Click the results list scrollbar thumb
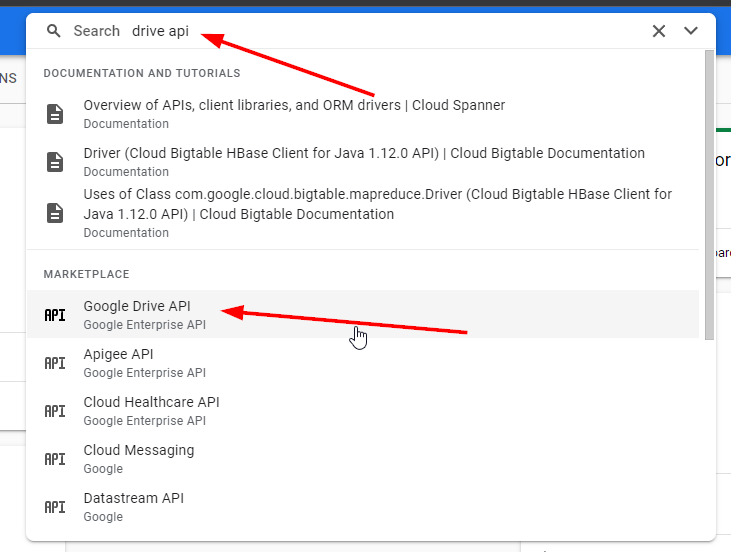The image size is (731, 552). click(710, 195)
